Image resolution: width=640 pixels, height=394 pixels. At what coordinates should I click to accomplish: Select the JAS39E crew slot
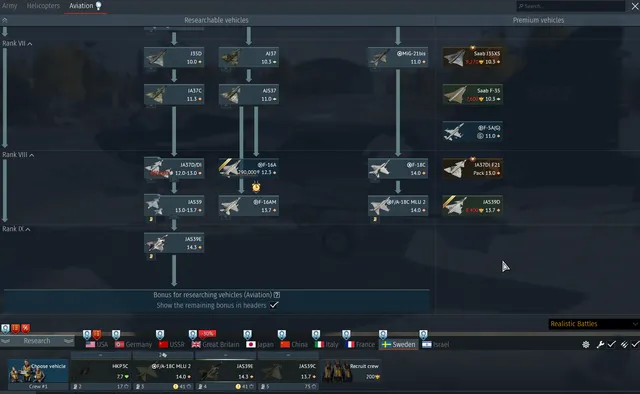226,371
